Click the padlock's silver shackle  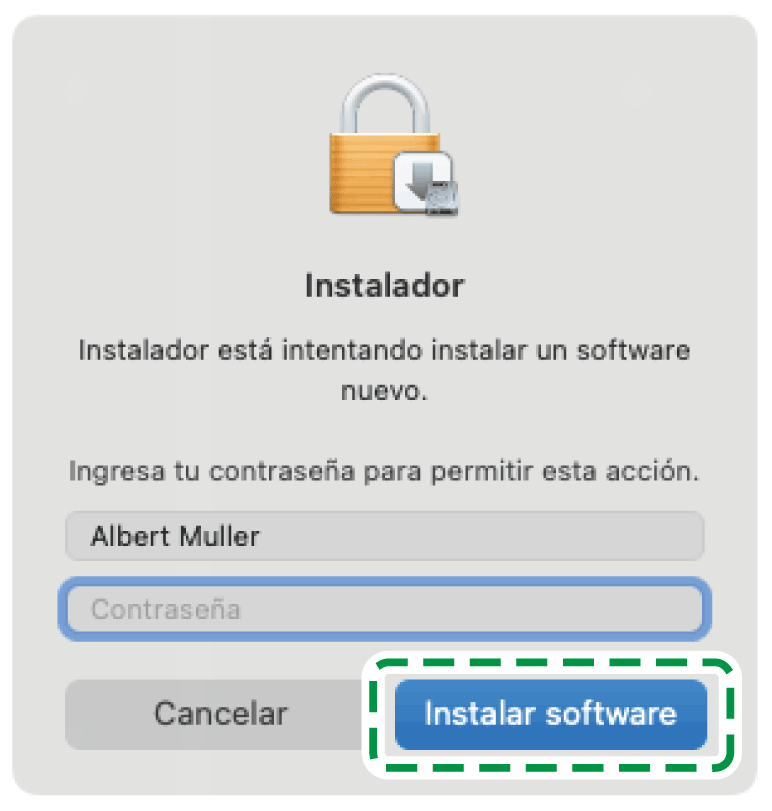385,103
